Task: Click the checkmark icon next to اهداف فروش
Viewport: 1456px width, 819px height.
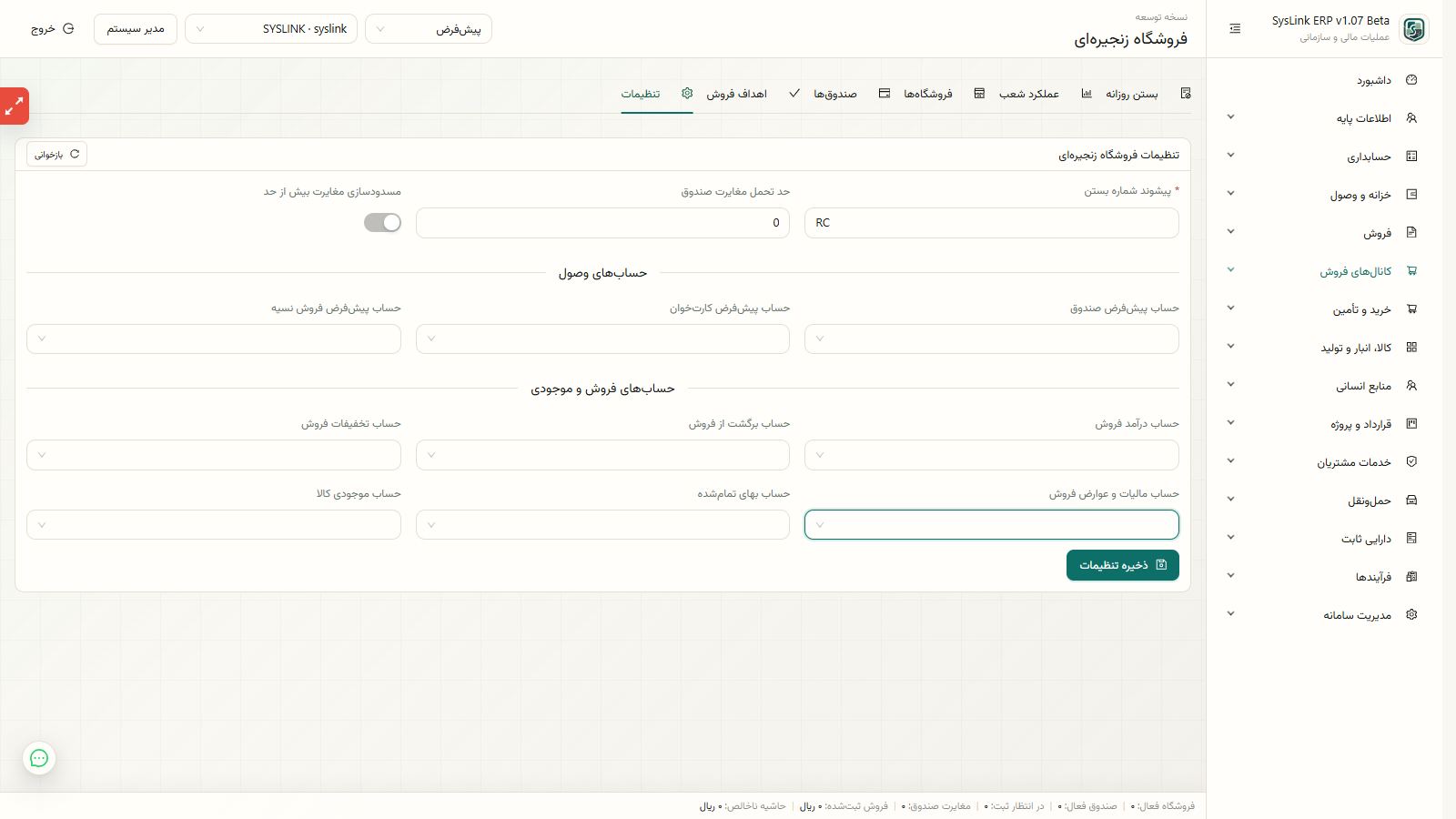Action: tap(794, 94)
